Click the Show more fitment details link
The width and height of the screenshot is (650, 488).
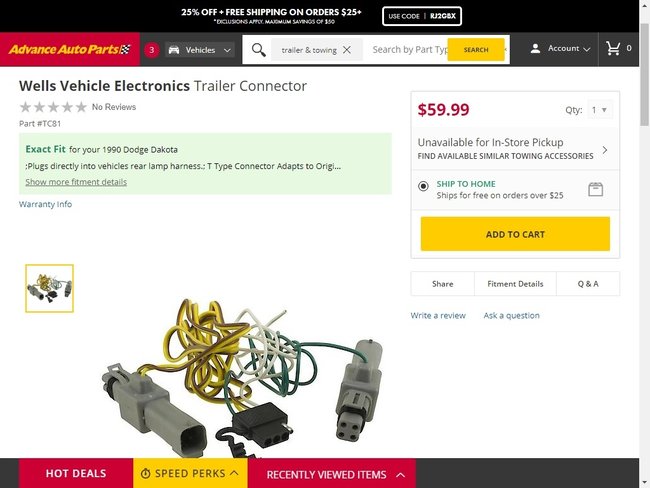(76, 182)
